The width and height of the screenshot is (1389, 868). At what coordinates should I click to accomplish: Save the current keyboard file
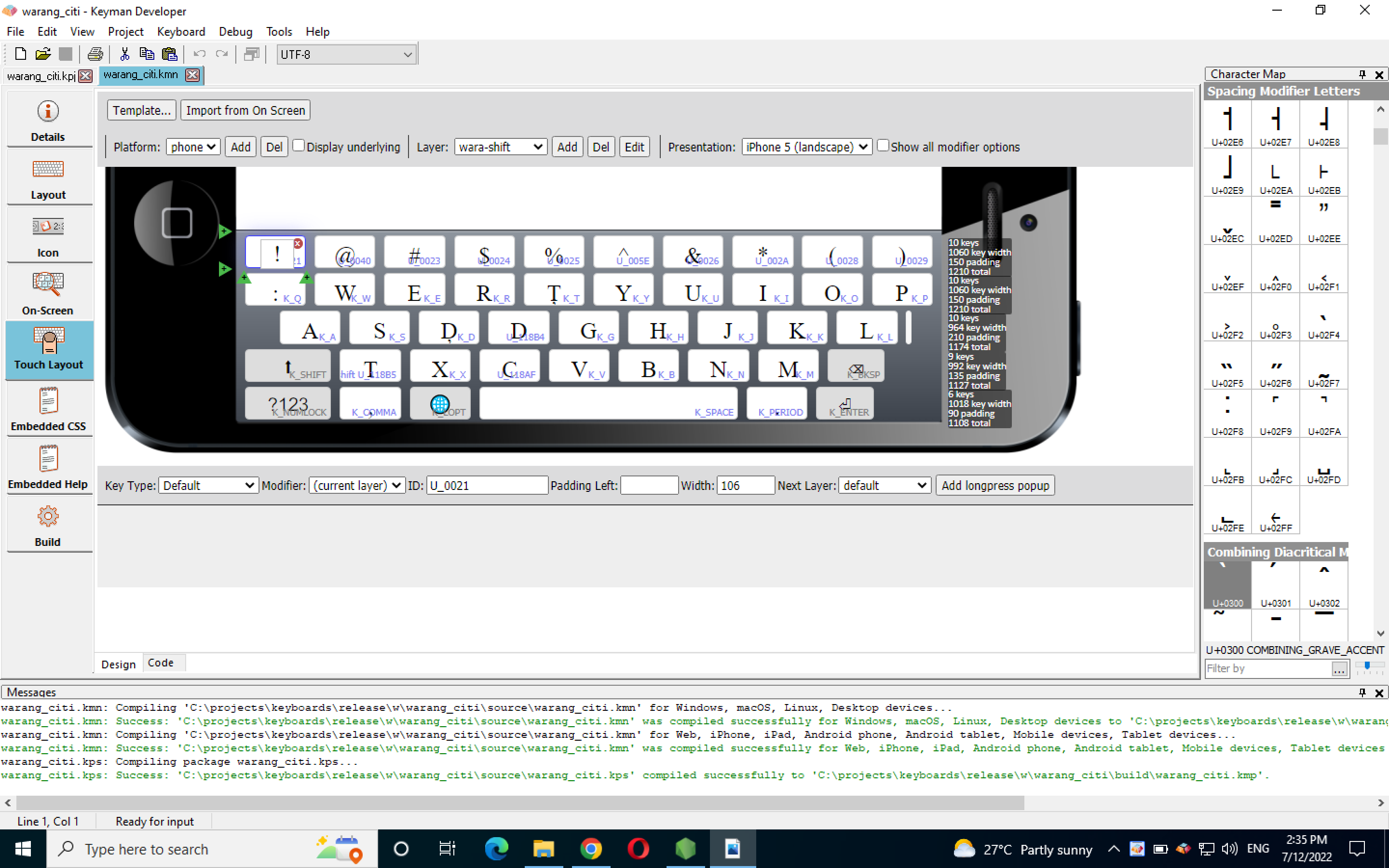[66, 54]
